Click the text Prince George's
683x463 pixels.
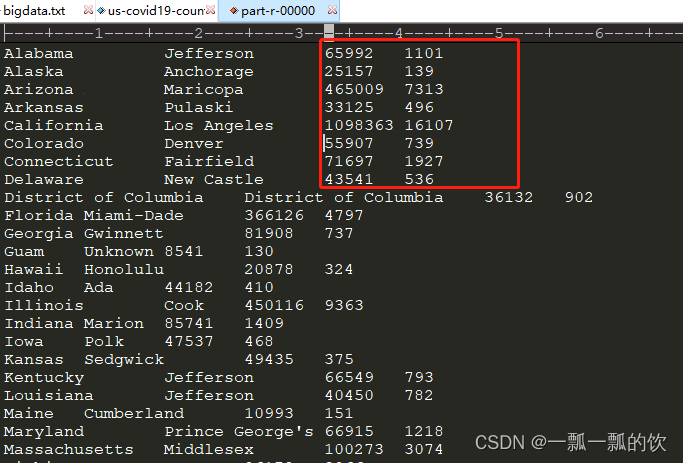[x=239, y=431]
